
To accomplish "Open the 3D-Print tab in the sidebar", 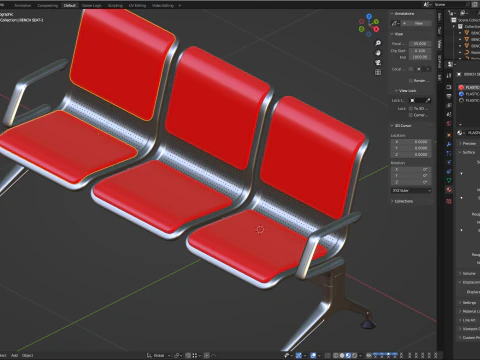I will (439, 62).
